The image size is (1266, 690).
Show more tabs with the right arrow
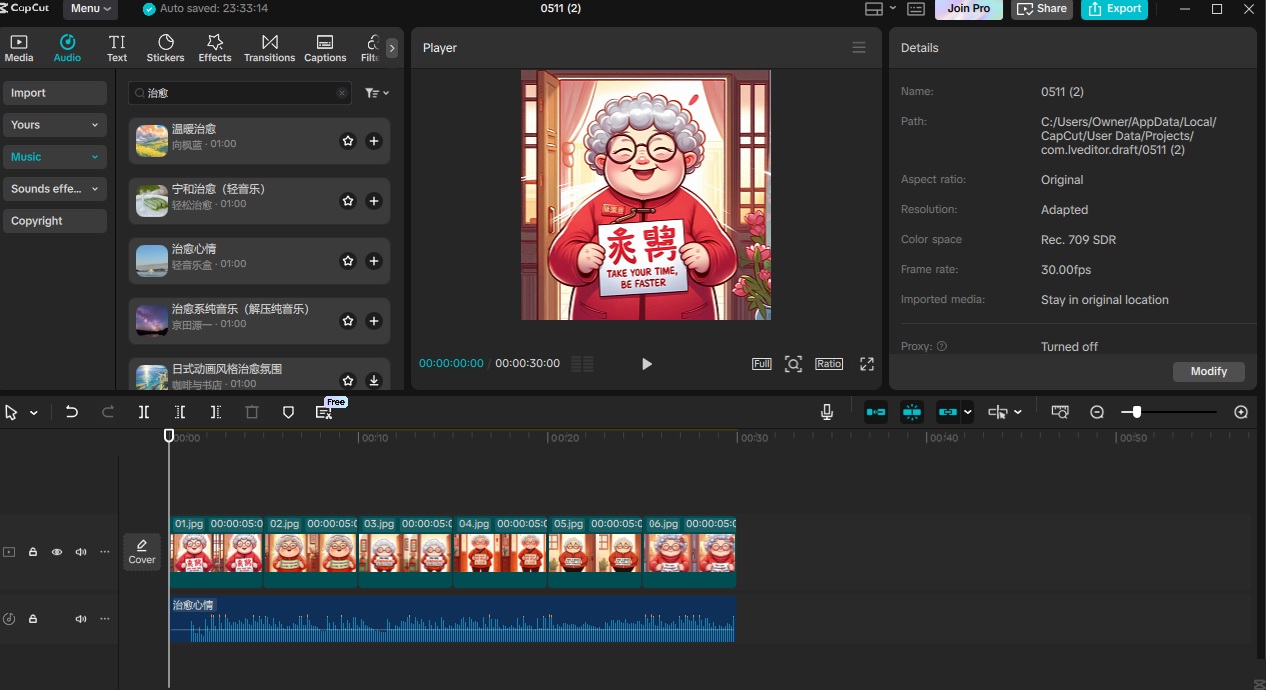[392, 48]
